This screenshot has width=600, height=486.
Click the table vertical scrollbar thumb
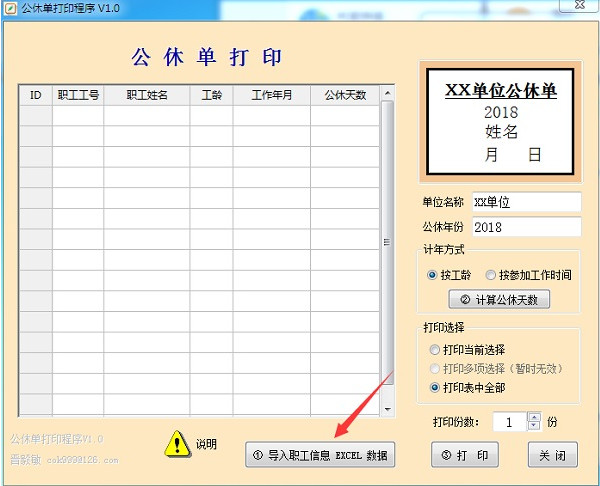[387, 243]
